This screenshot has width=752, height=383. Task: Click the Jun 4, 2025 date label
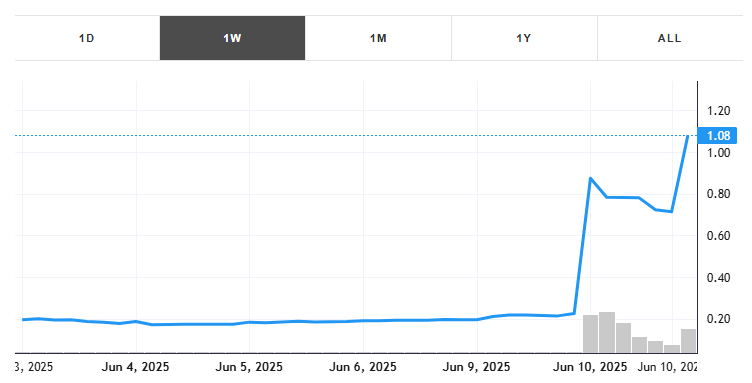pyautogui.click(x=136, y=367)
